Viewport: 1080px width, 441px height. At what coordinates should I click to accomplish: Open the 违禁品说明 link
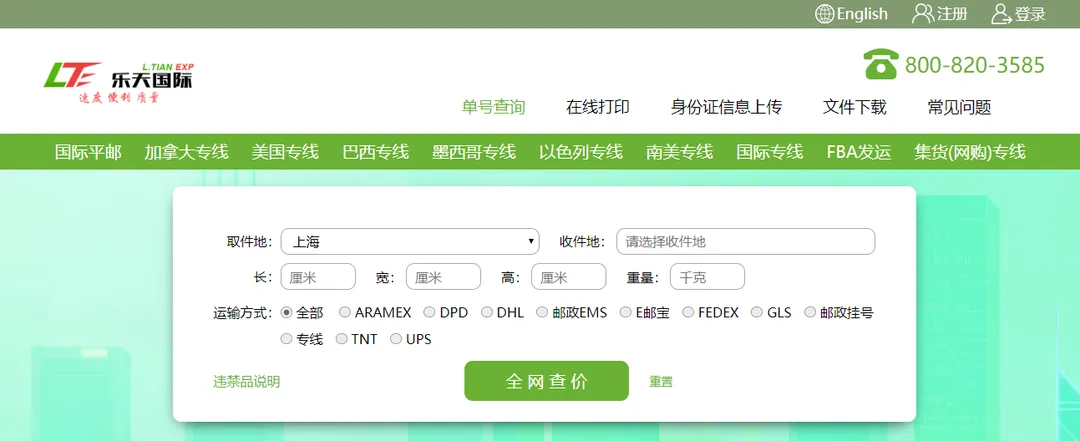(x=247, y=382)
